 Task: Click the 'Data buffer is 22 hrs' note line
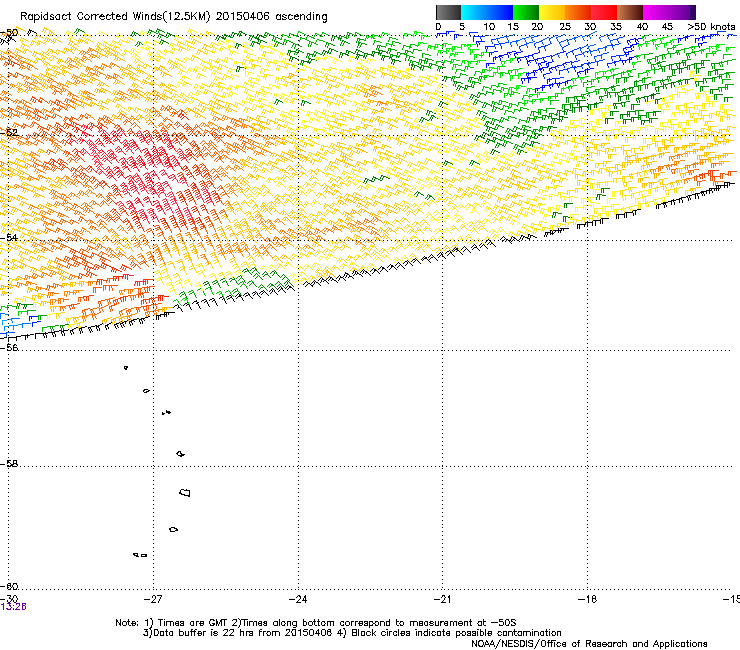click(x=352, y=633)
